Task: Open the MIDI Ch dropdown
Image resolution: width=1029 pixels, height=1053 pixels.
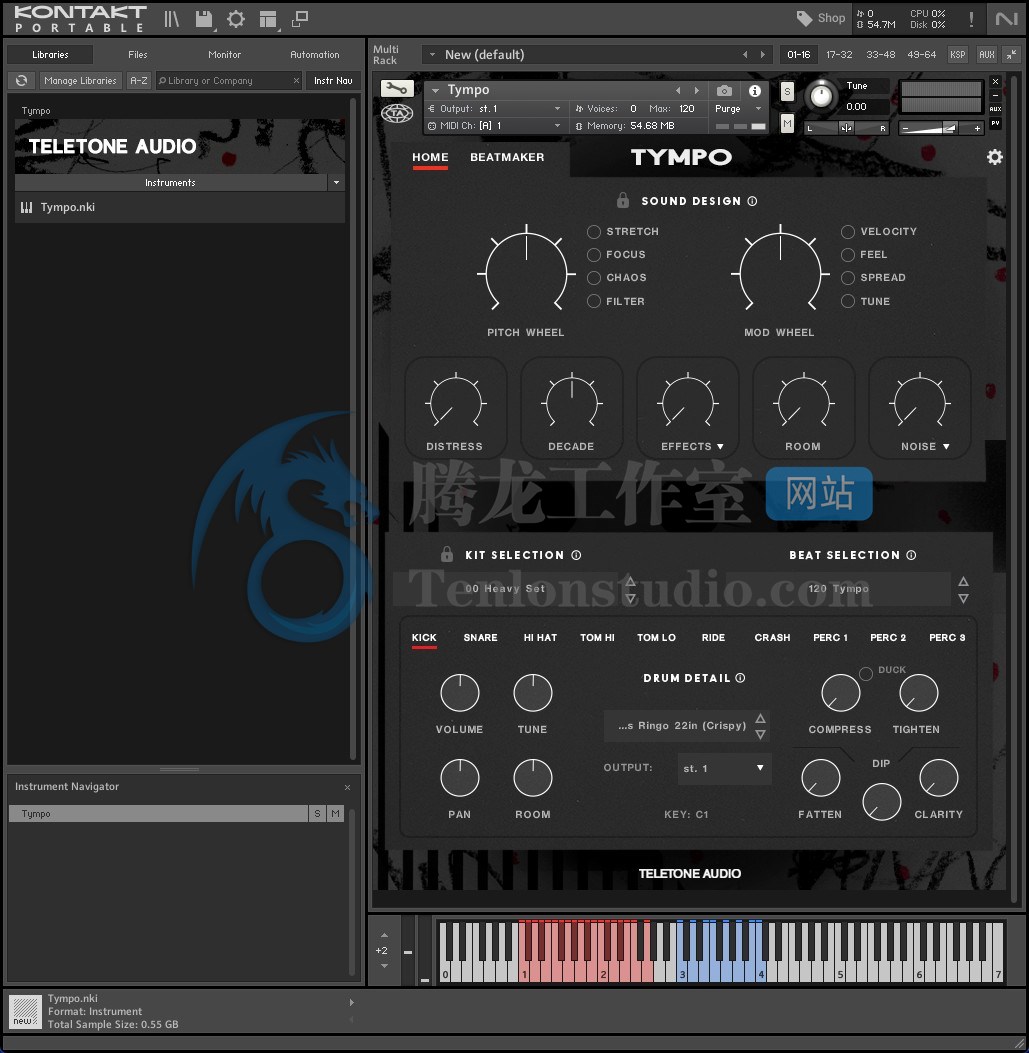Action: tap(557, 126)
